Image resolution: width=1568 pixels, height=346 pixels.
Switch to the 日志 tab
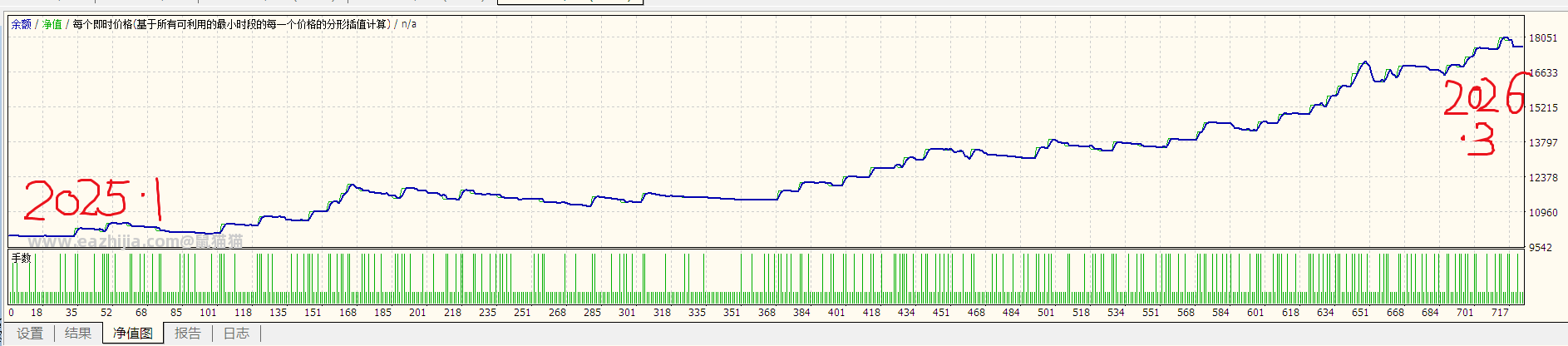click(236, 334)
